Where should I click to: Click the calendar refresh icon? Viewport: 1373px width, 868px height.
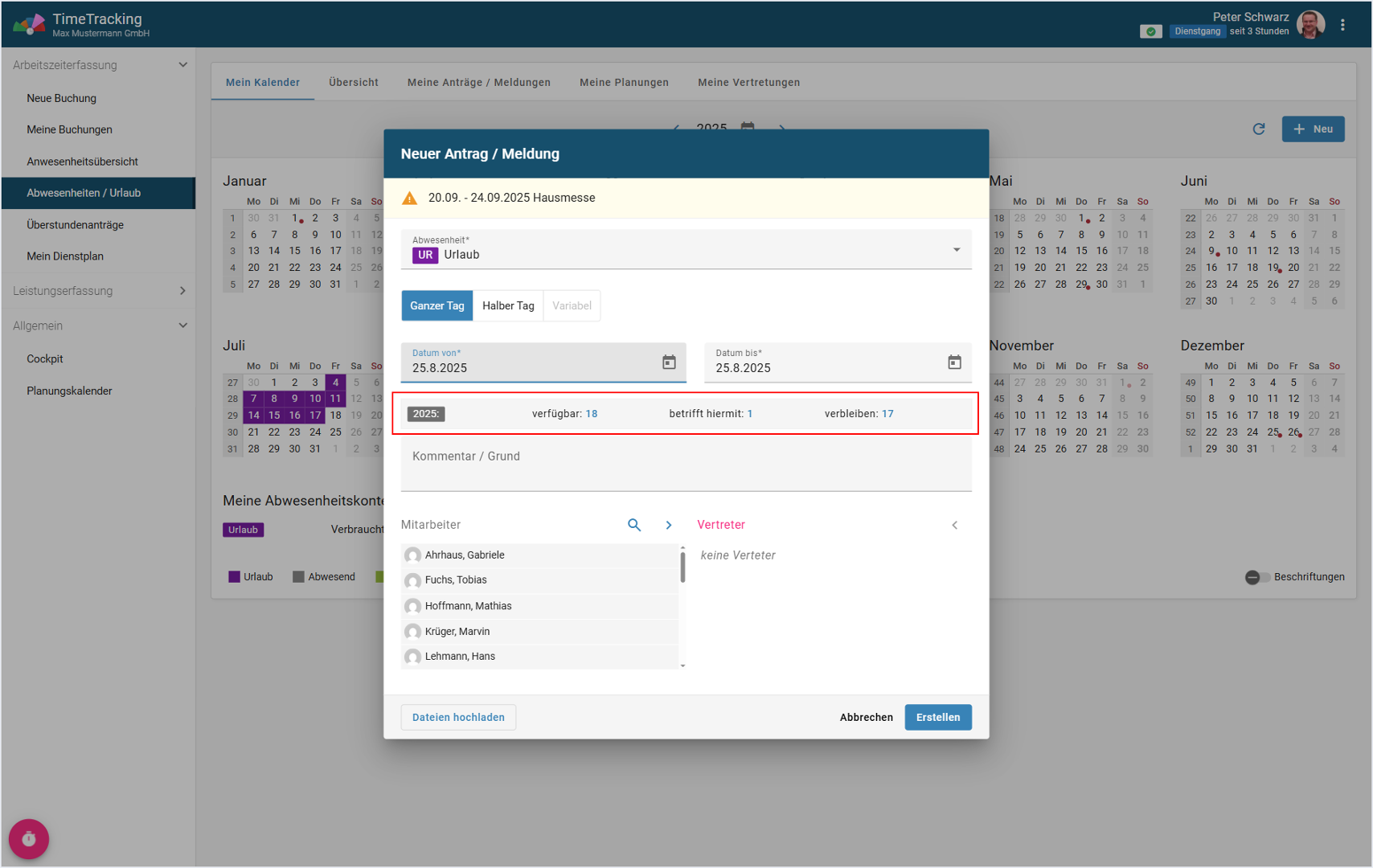[1258, 129]
